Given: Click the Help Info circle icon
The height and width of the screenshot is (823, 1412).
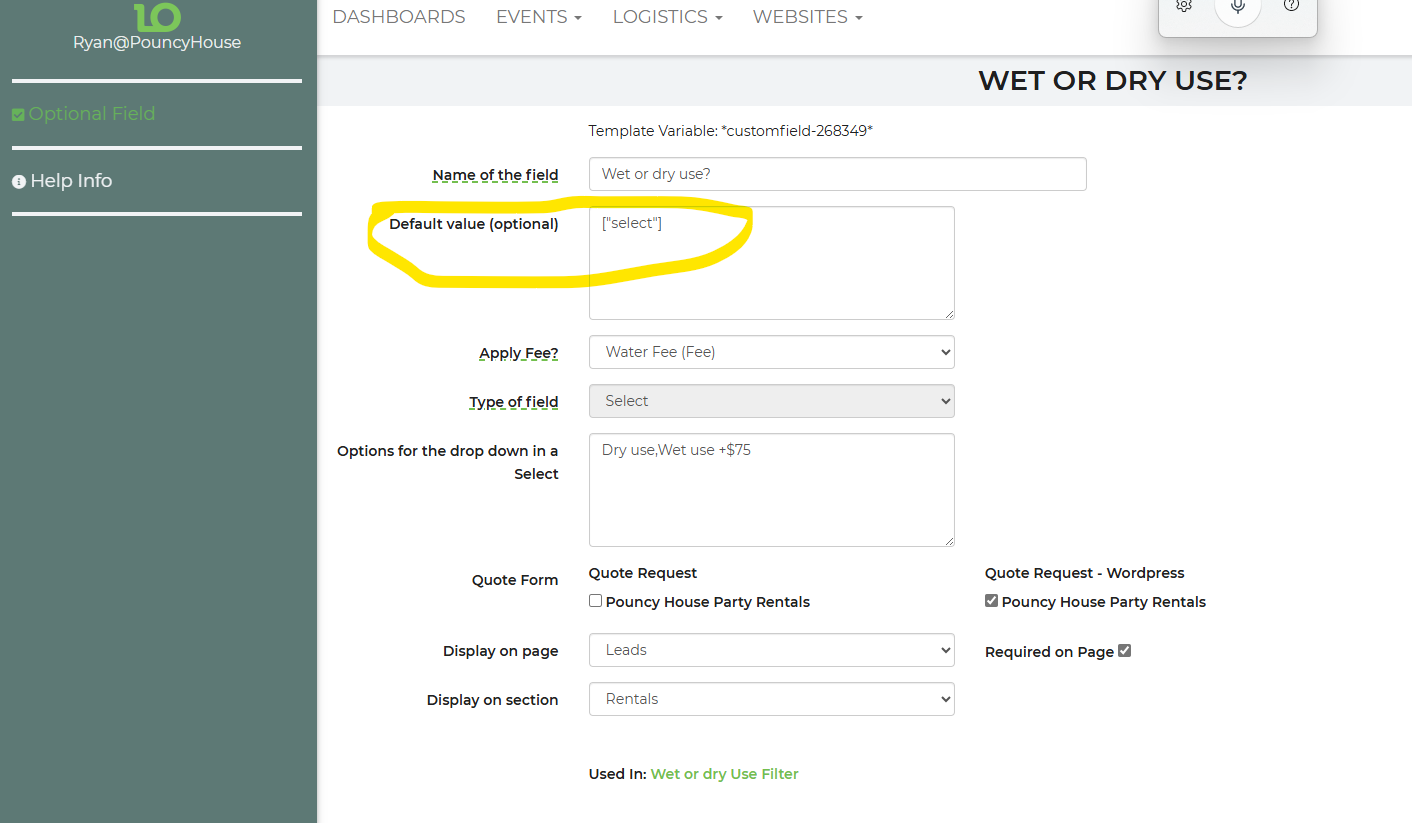Looking at the screenshot, I should click(x=18, y=182).
